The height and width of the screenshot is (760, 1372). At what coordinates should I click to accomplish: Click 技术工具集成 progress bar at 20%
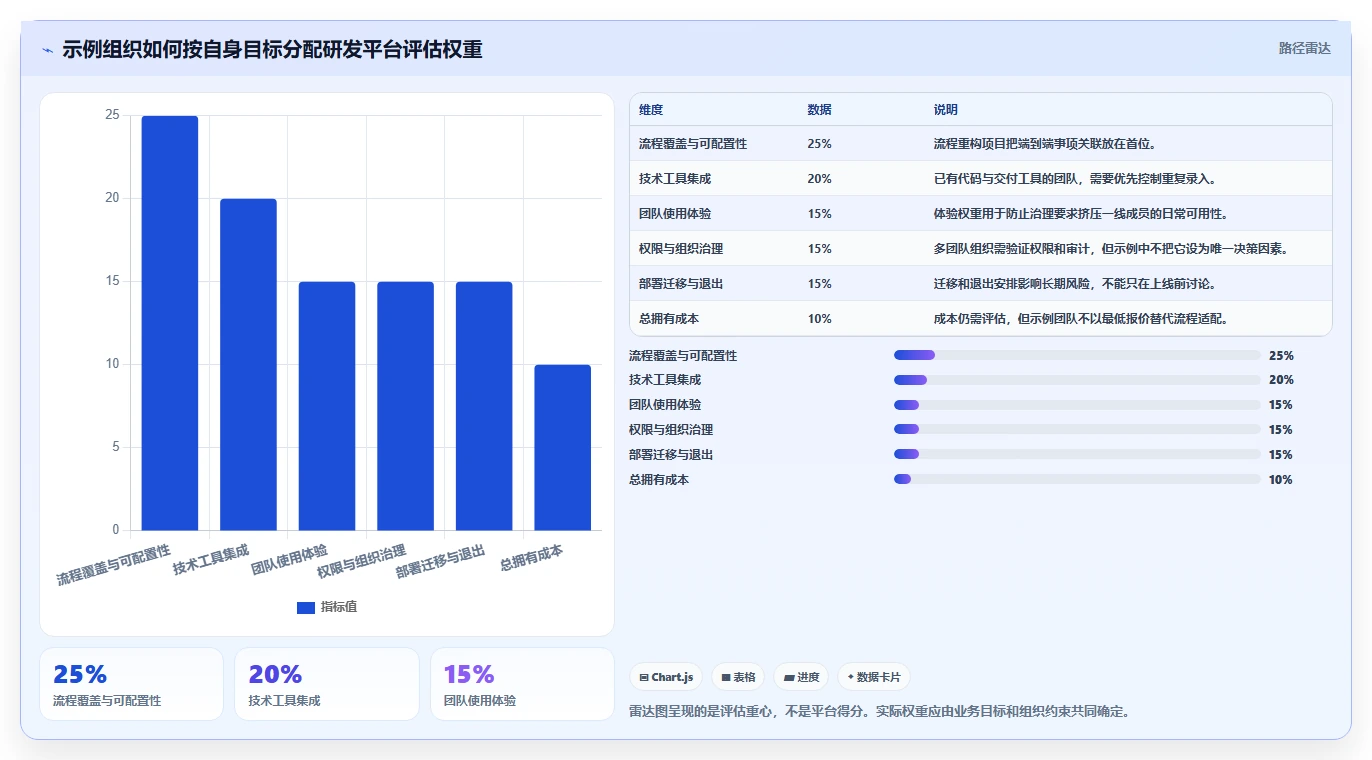tap(1077, 380)
